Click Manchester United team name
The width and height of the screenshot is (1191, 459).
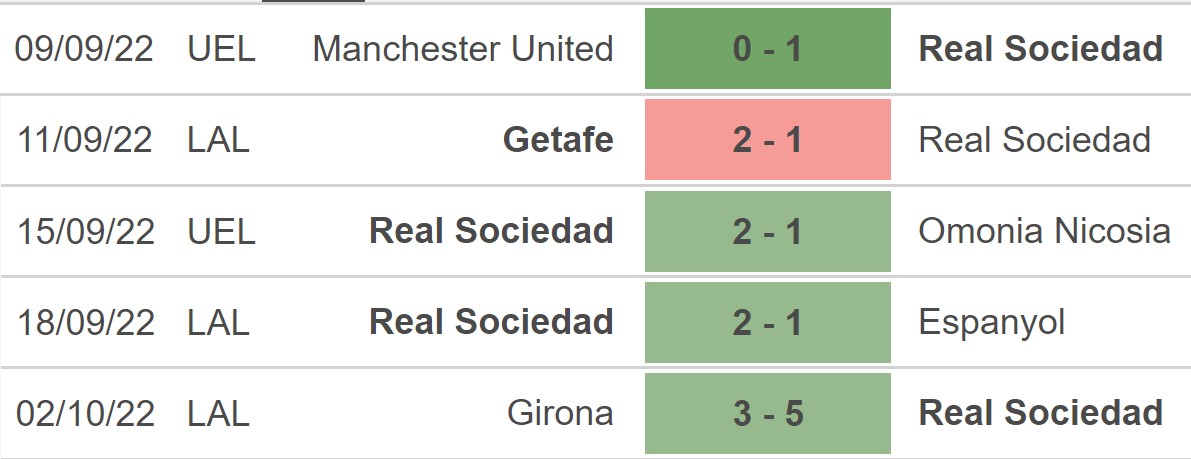click(x=462, y=49)
